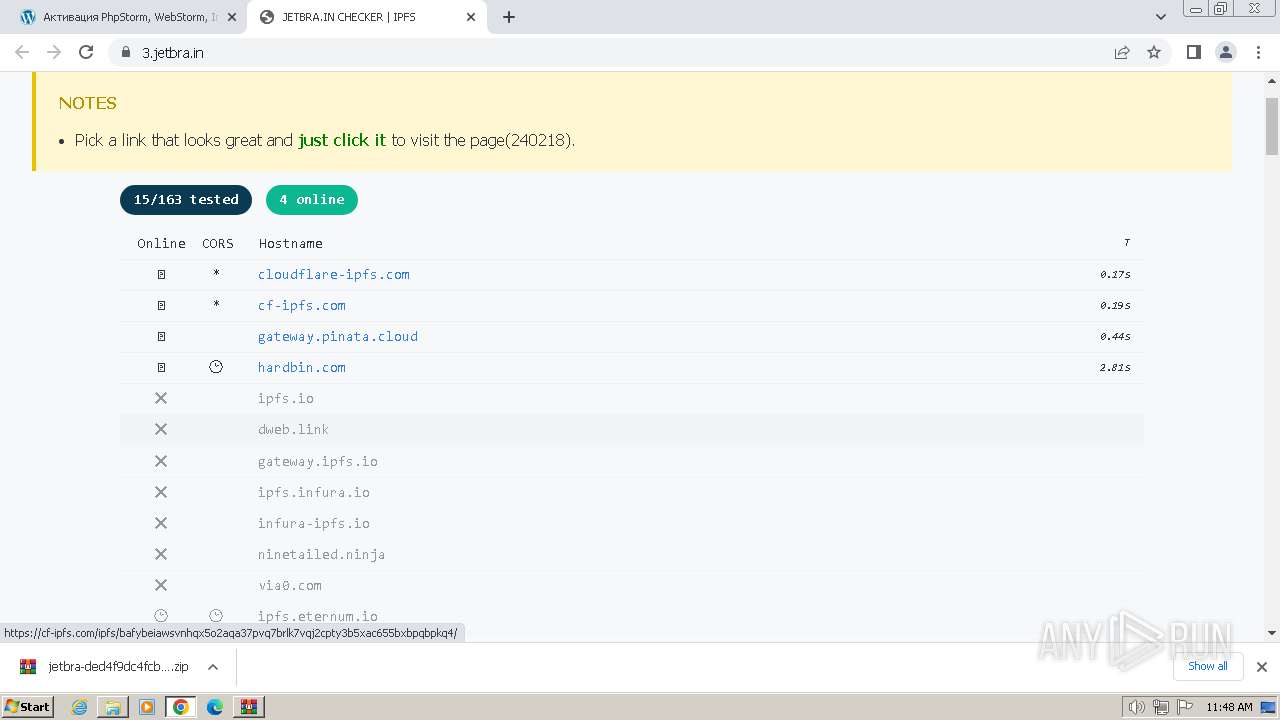Image resolution: width=1280 pixels, height=720 pixels.
Task: Open the cloudflare-ipfs.com link
Action: [x=334, y=274]
